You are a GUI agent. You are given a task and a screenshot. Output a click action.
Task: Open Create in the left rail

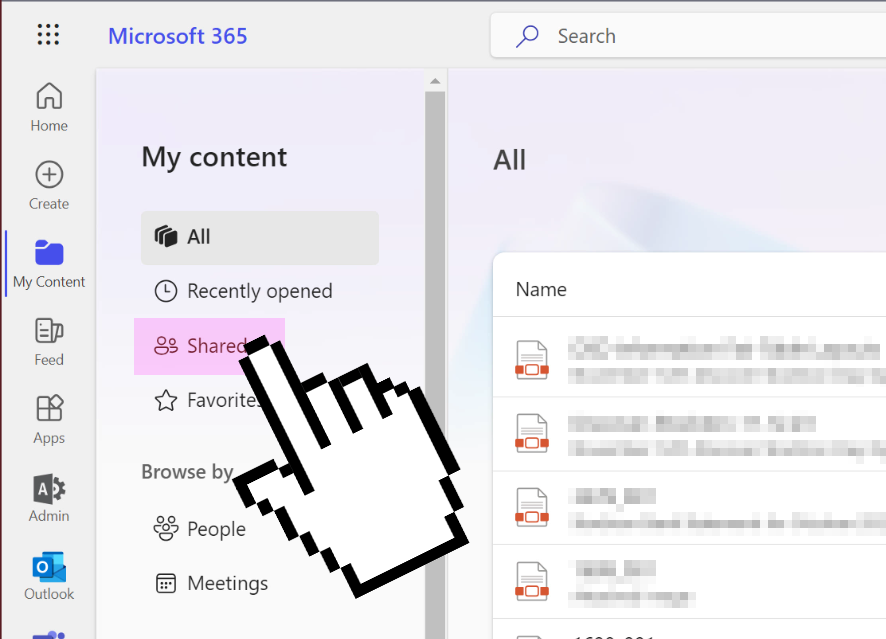click(x=49, y=185)
